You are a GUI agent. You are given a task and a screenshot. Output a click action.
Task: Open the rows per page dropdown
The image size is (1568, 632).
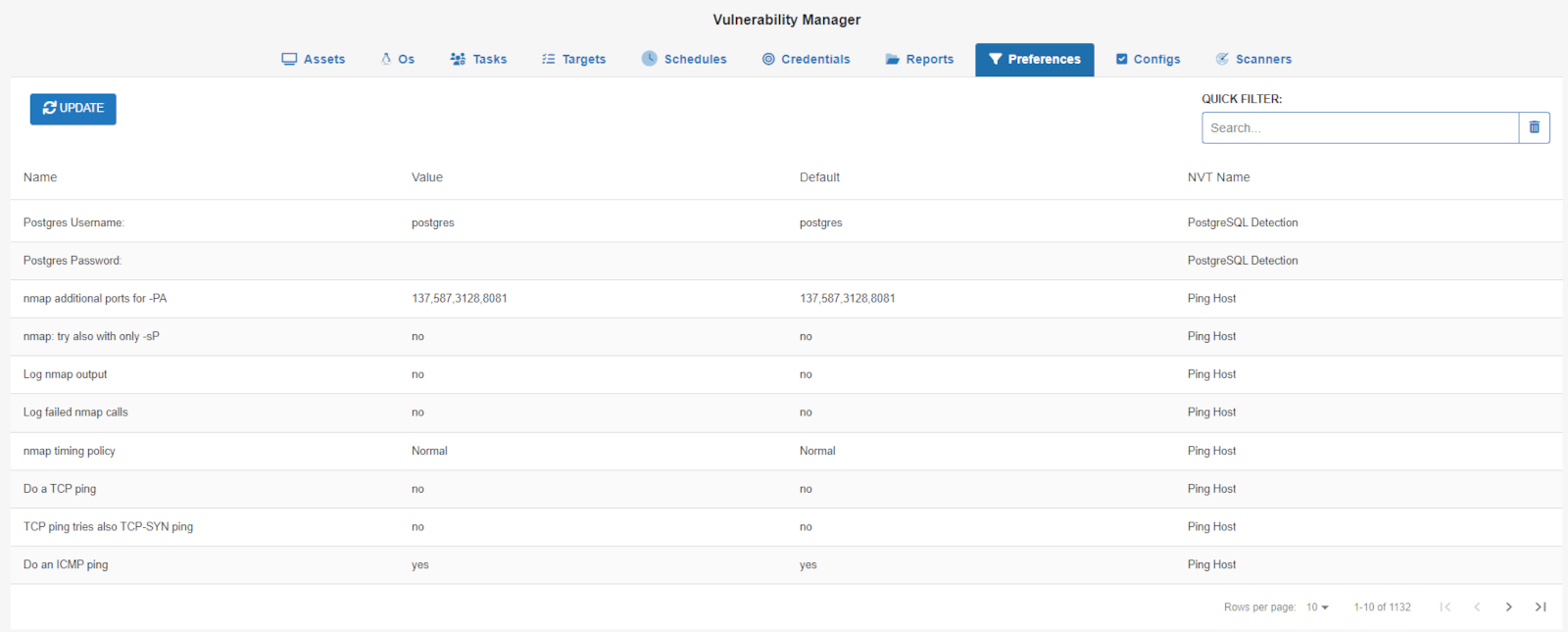coord(1317,608)
